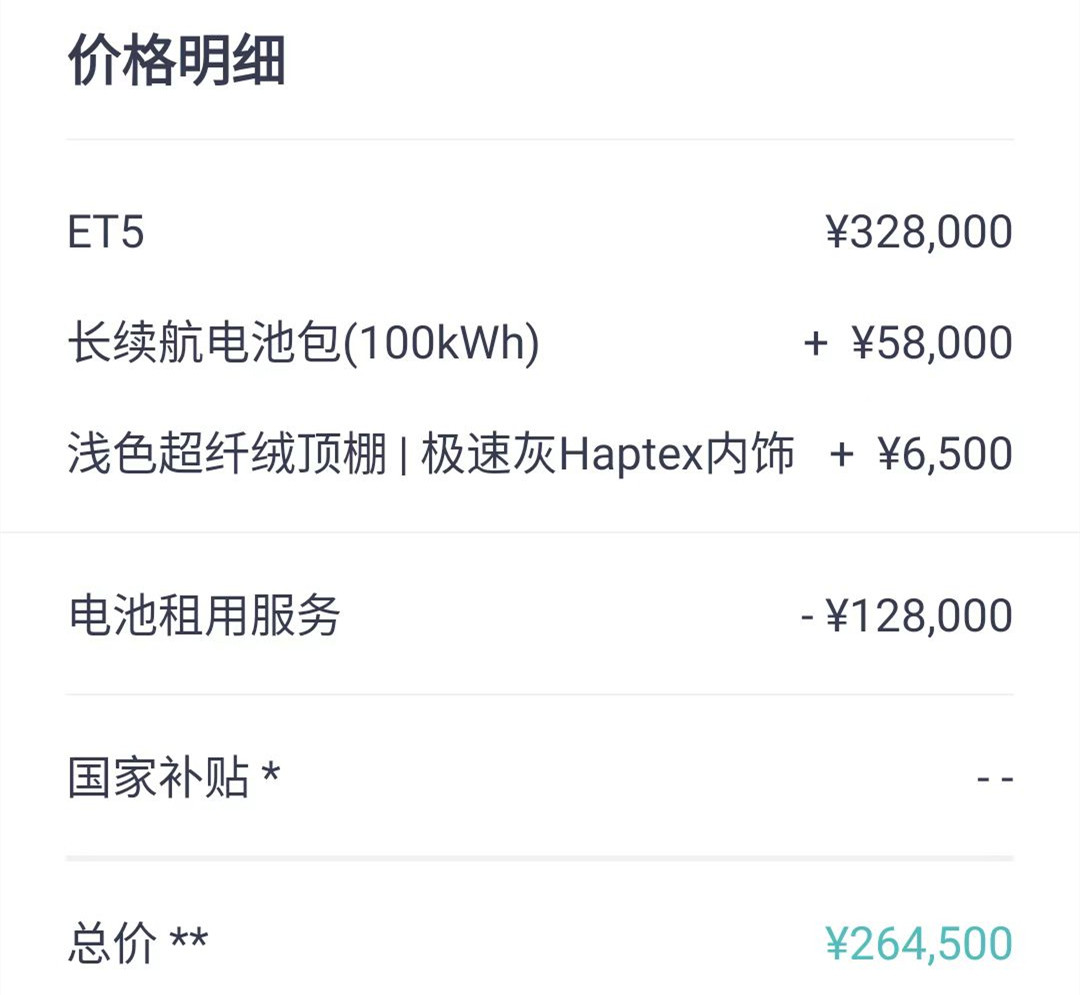Click the ¥128,000 rental deduction amount

(919, 616)
